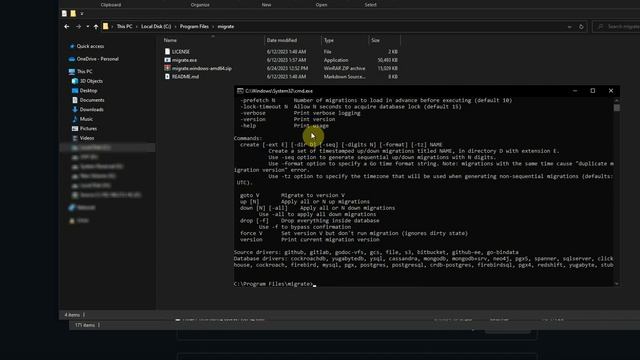Open 3D Objects folder in sidebar
640x360 pixels.
point(91,81)
